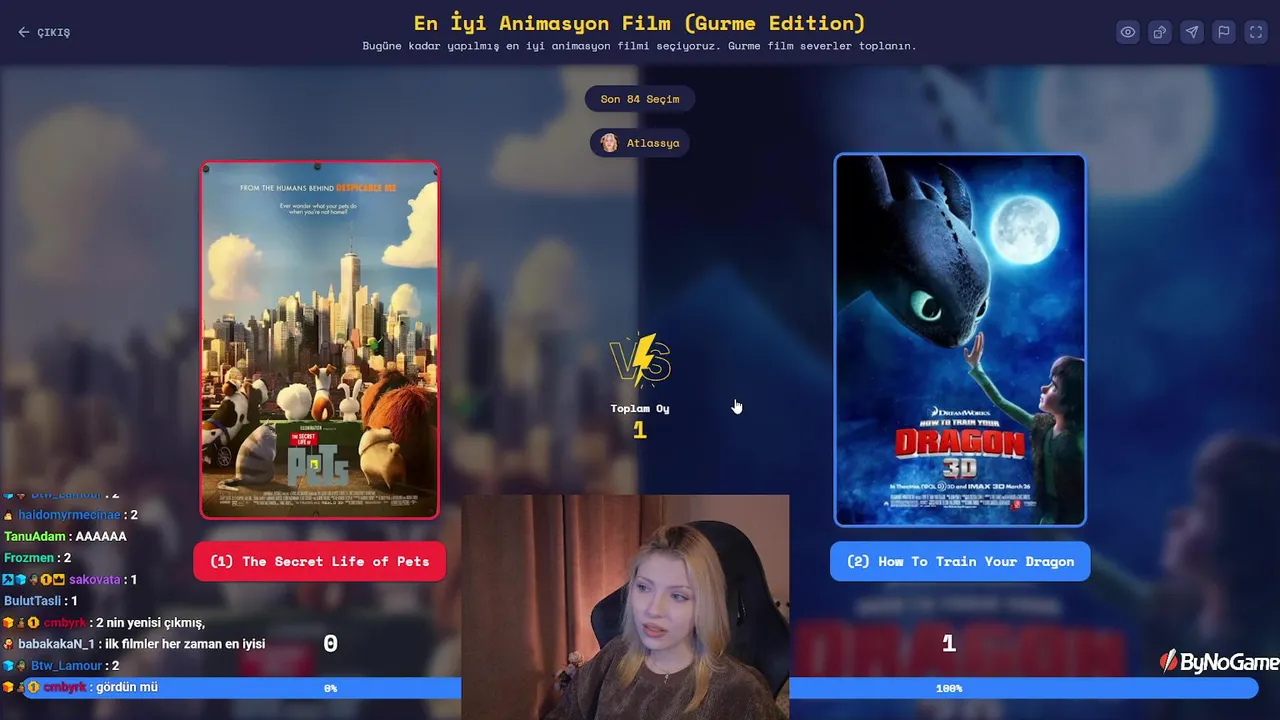
Task: Click chat user haidomyrmecinae
Action: tap(69, 515)
